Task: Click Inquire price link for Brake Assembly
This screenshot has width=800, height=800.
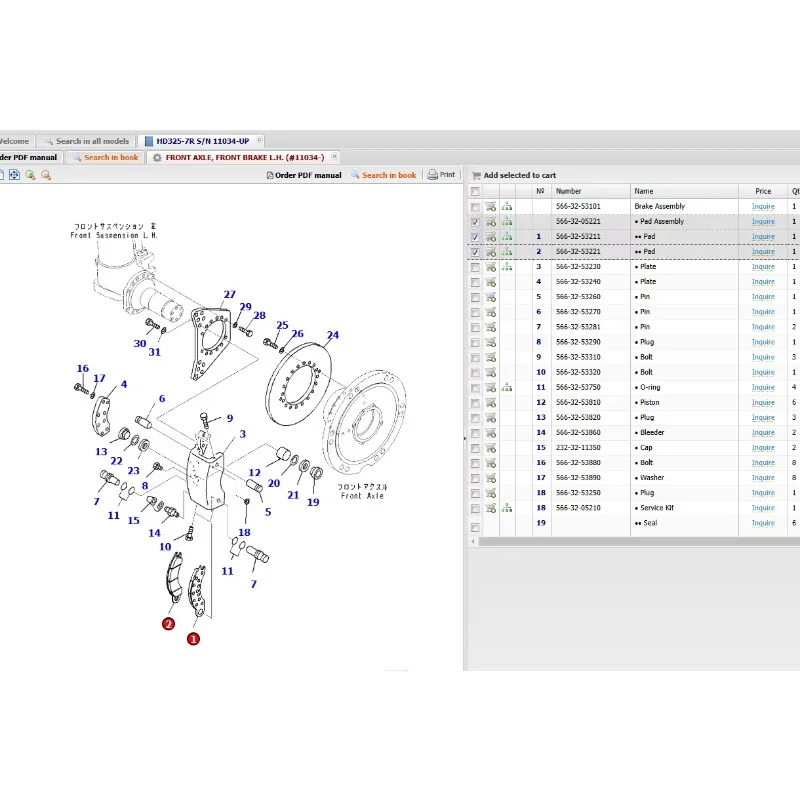Action: coord(763,207)
